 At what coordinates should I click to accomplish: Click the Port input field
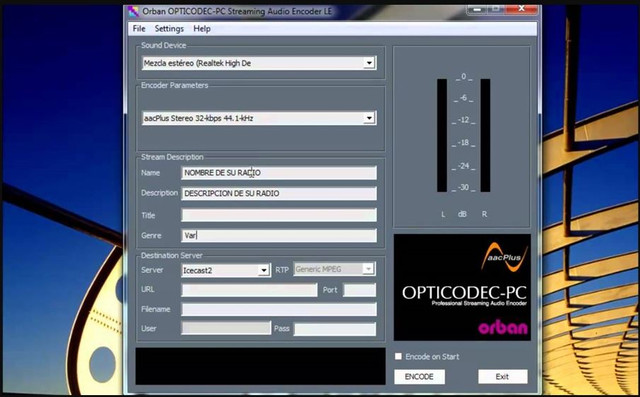pos(360,290)
